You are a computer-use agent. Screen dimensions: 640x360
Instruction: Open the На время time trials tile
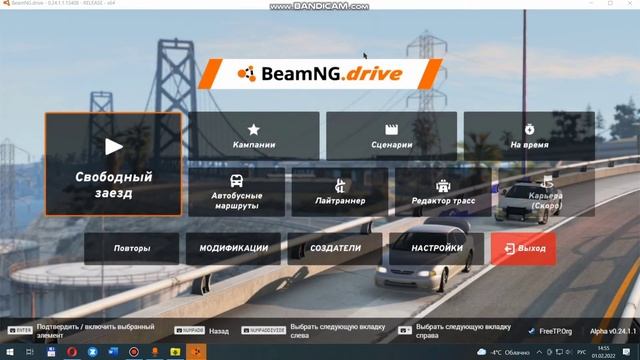[x=529, y=136]
